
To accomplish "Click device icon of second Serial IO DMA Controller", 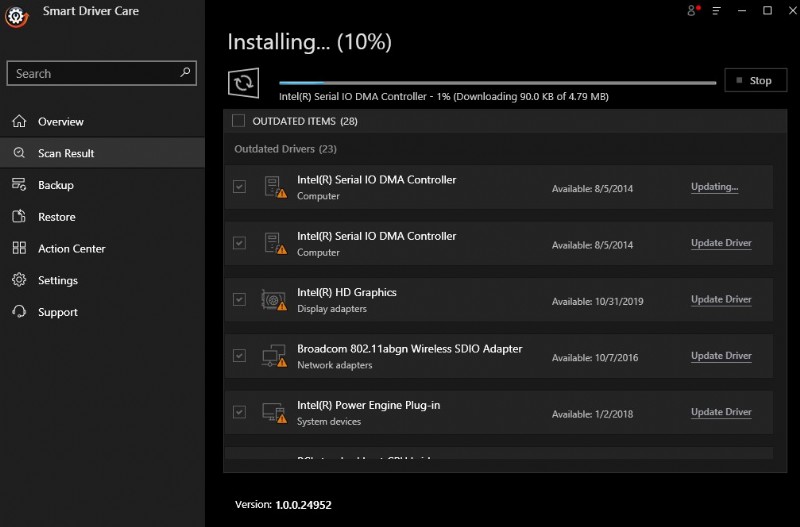I will pyautogui.click(x=275, y=243).
